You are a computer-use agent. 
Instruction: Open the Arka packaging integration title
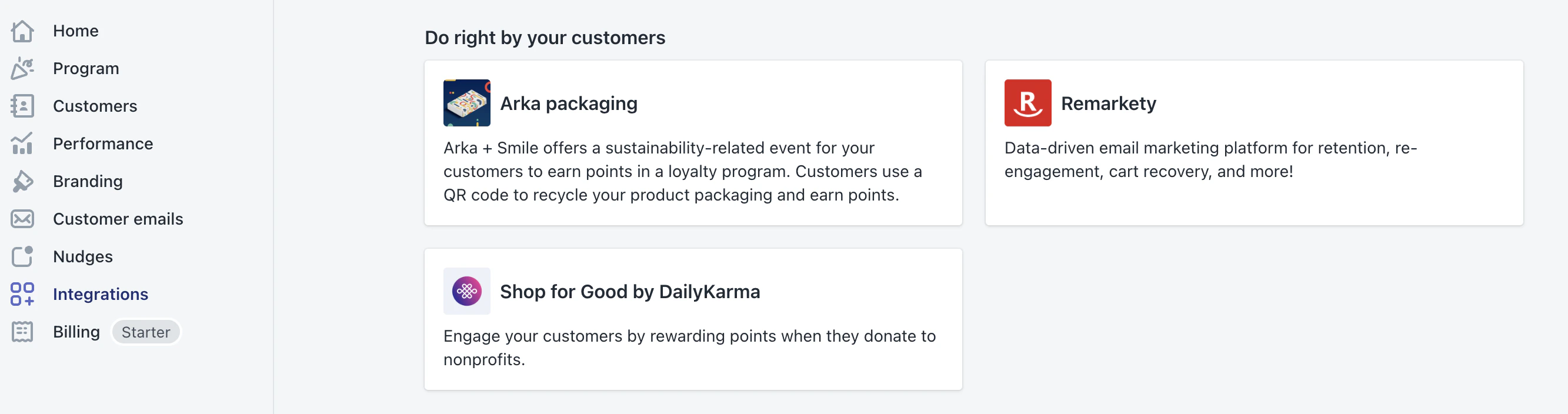click(569, 103)
